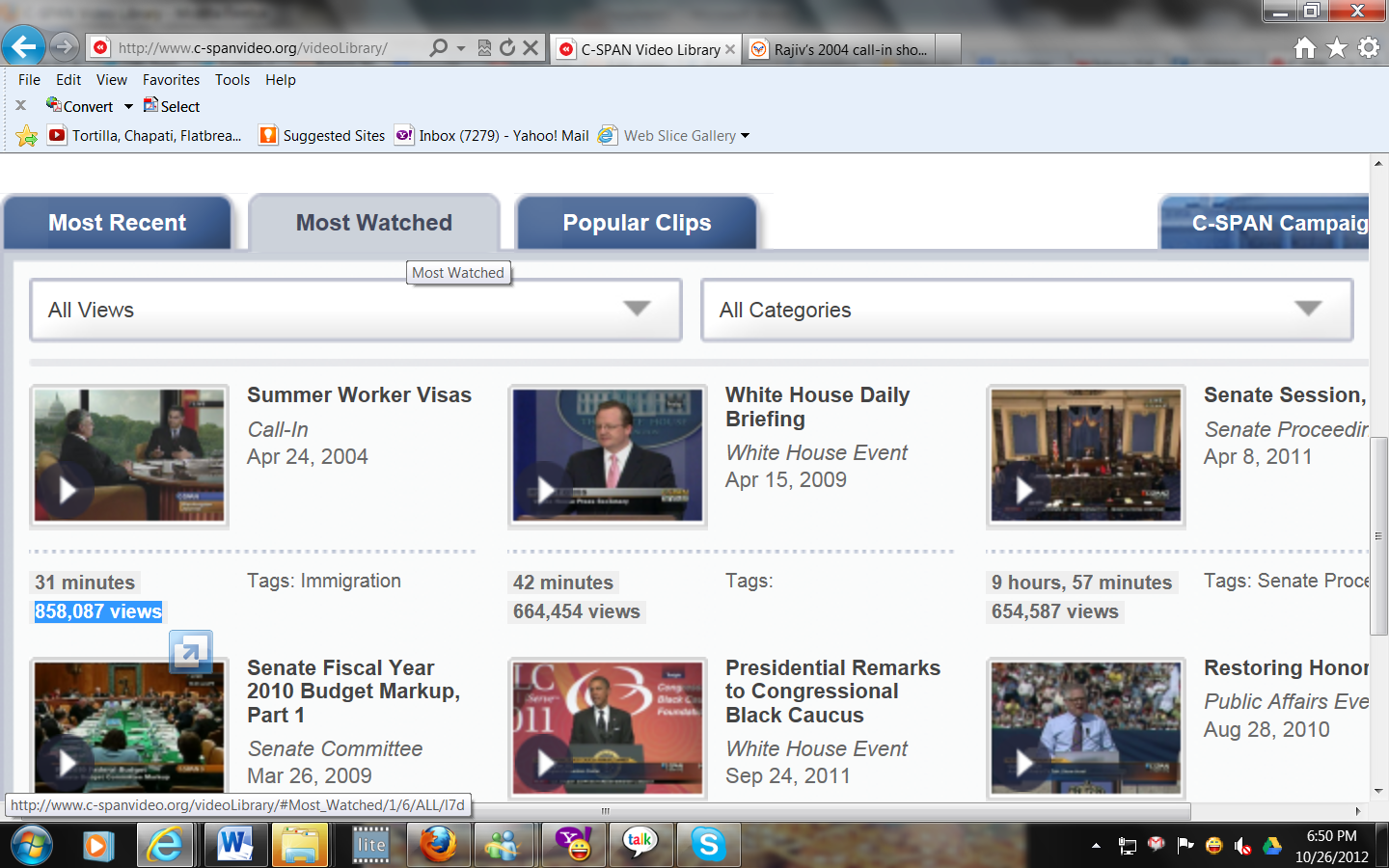
Task: Open the address bar search magnifier
Action: [x=439, y=47]
